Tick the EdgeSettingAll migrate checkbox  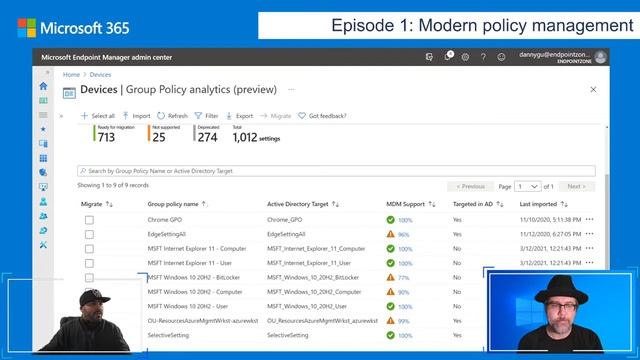point(89,234)
